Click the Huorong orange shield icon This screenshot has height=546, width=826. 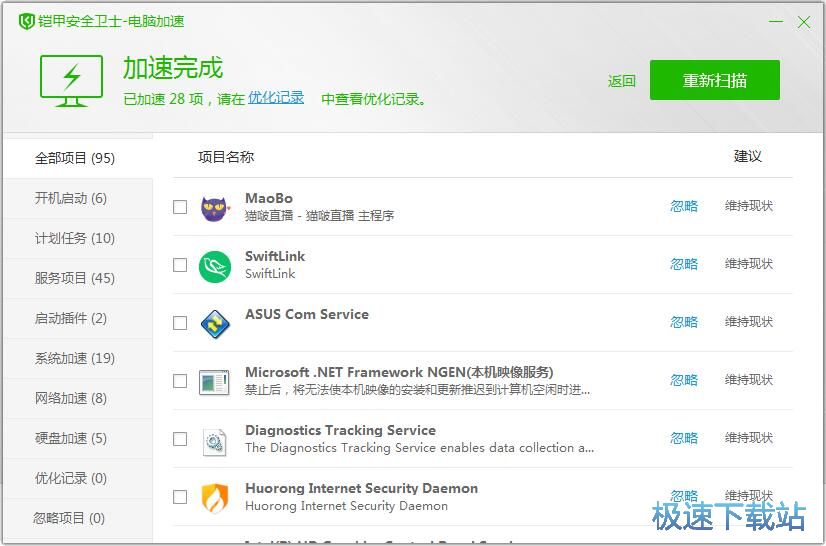(x=215, y=498)
